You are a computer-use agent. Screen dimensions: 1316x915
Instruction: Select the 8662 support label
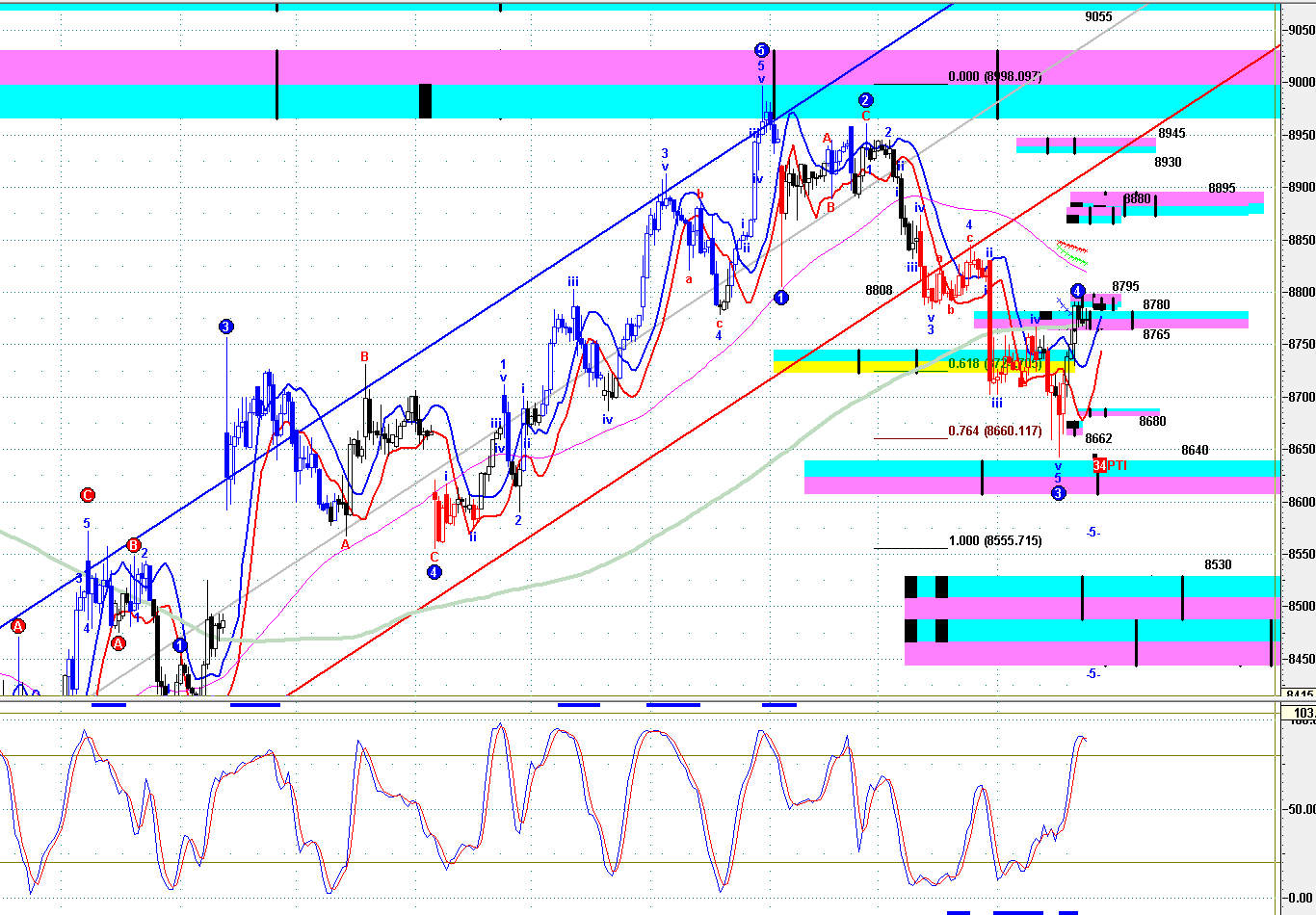point(1098,439)
